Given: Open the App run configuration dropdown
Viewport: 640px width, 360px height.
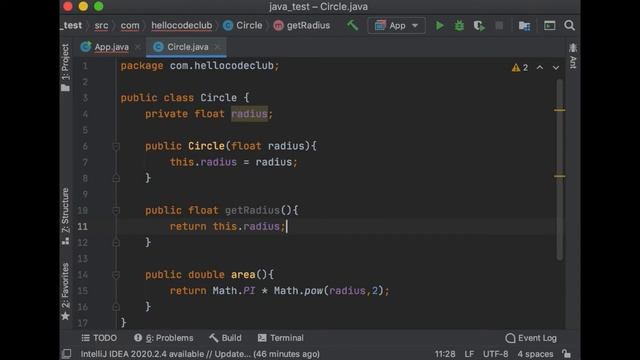Looking at the screenshot, I should click(396, 26).
